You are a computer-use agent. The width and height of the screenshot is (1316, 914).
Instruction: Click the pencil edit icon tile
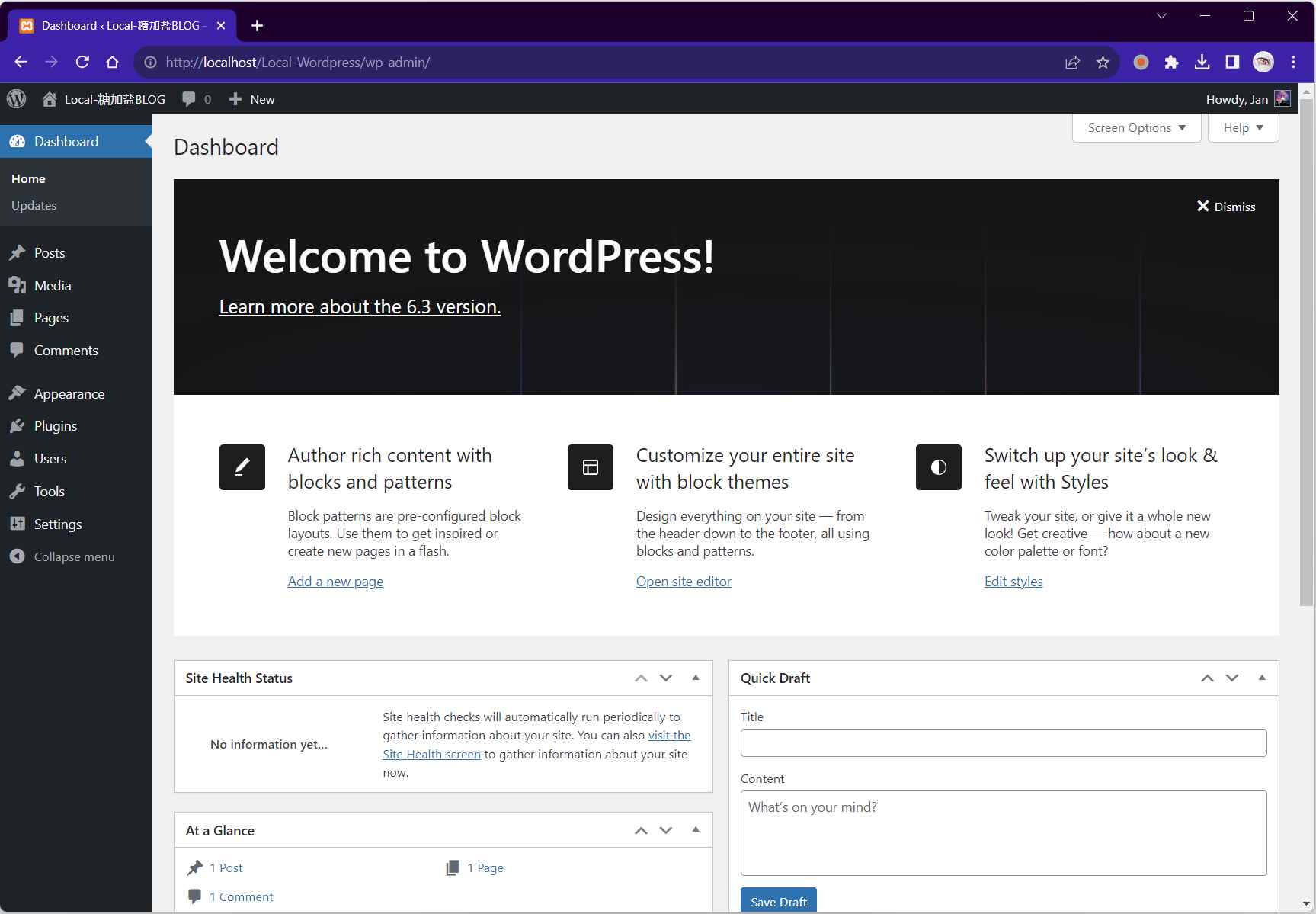tap(242, 467)
